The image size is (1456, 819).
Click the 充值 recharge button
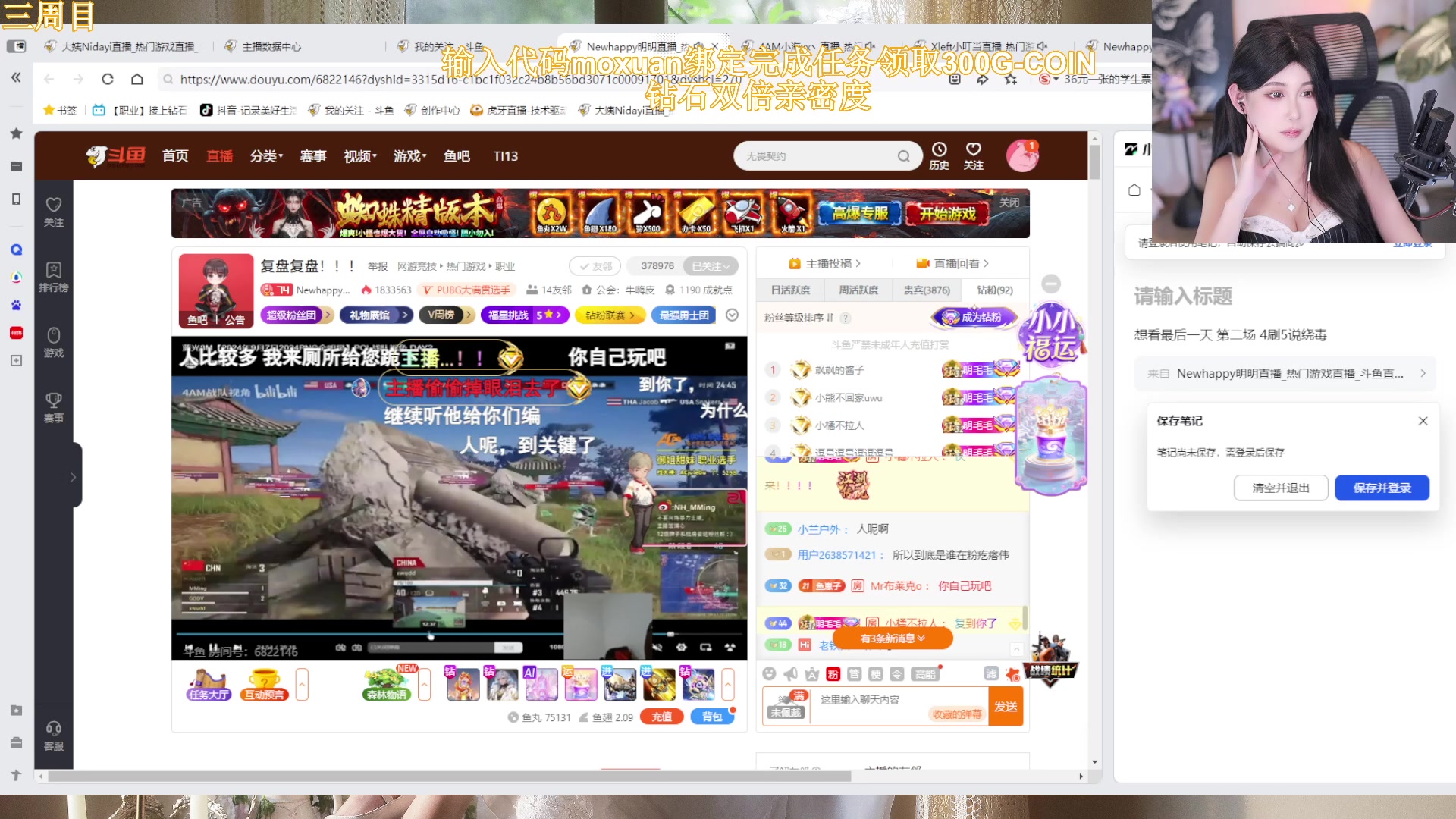pos(661,717)
